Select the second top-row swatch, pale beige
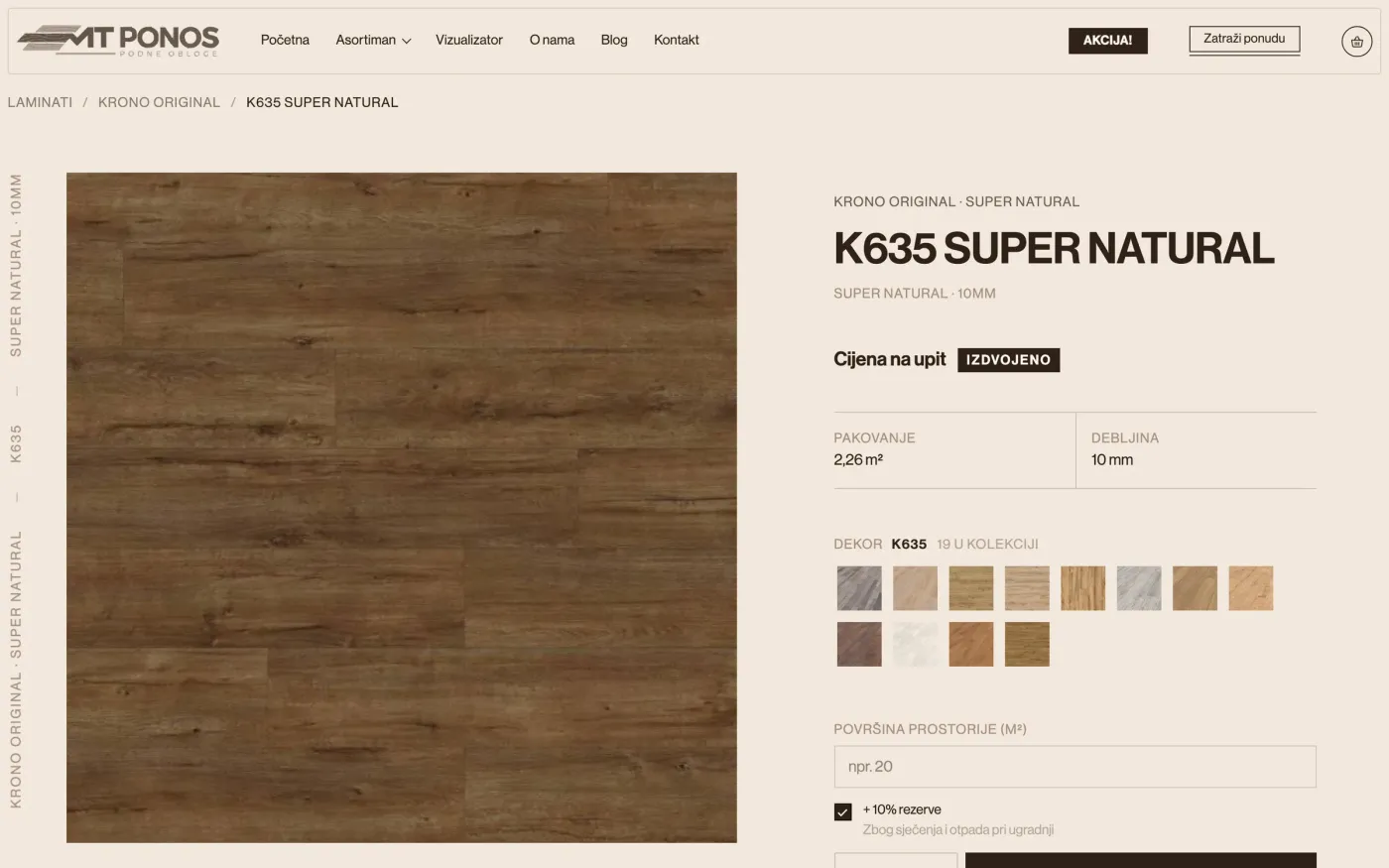Screen dimensions: 1389x868 click(915, 588)
